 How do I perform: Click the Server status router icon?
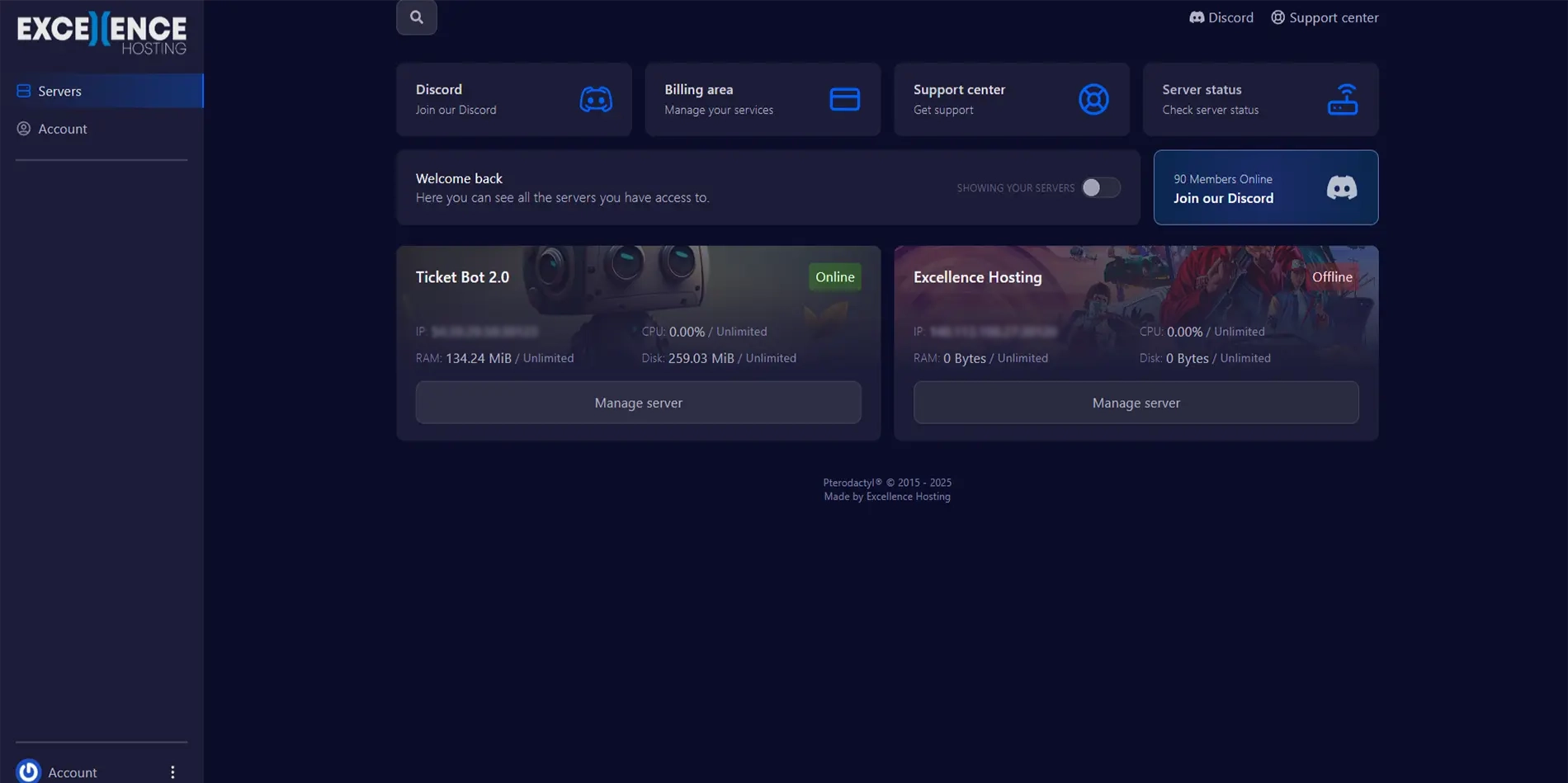1342,99
